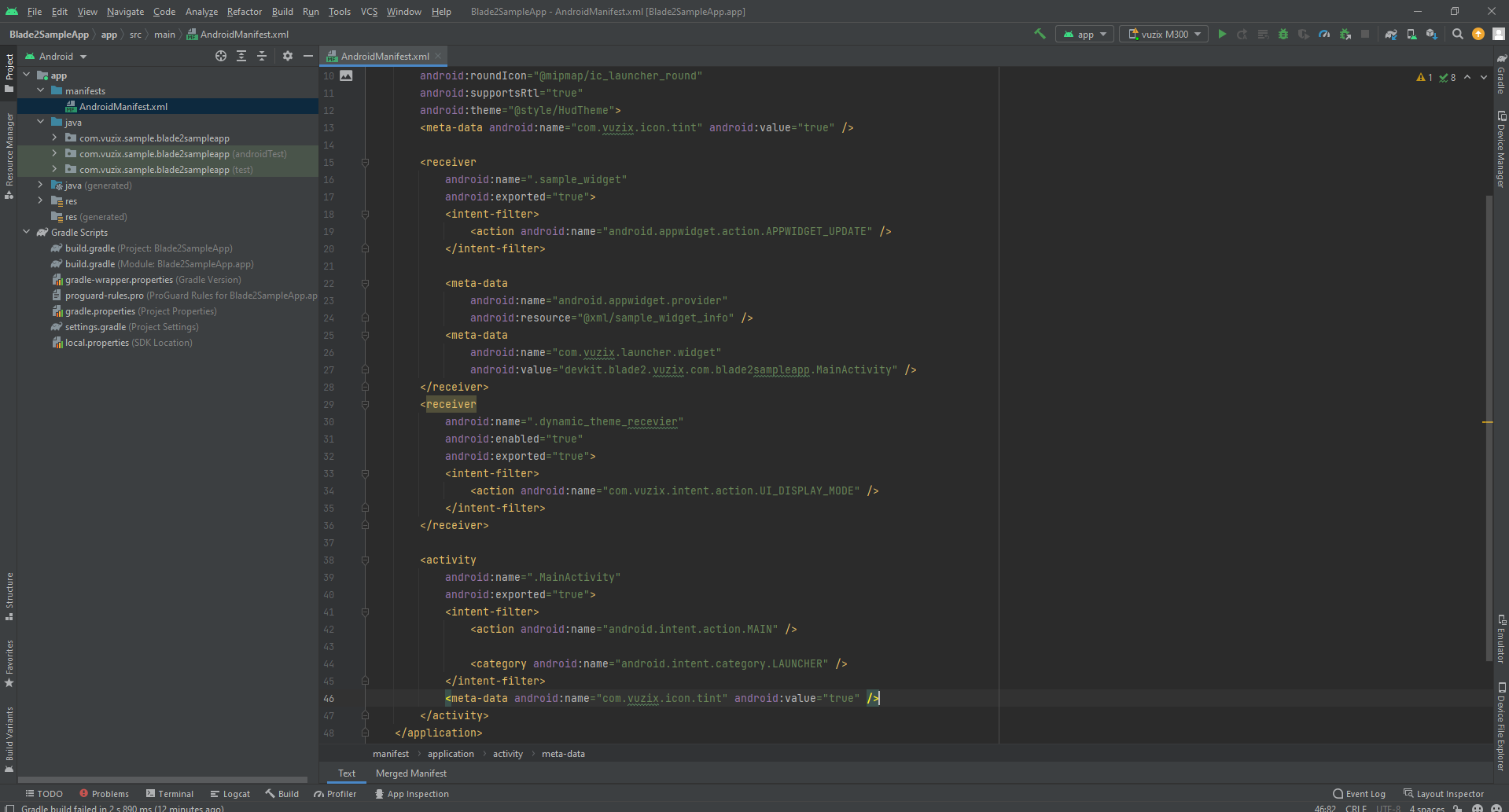Collapse the java folder node
Image resolution: width=1509 pixels, height=812 pixels.
coord(40,122)
